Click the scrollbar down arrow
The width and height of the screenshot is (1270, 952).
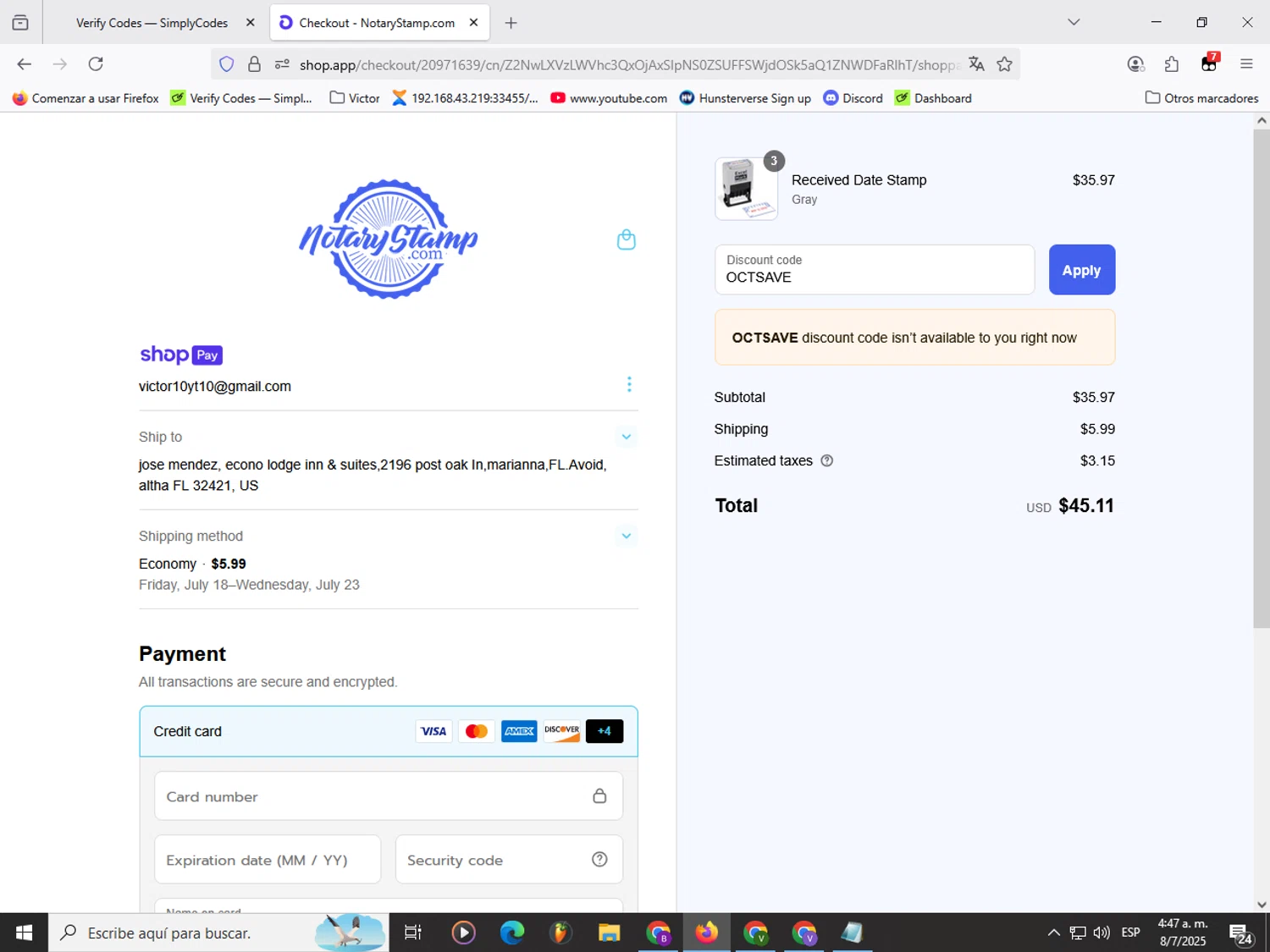[x=1262, y=905]
